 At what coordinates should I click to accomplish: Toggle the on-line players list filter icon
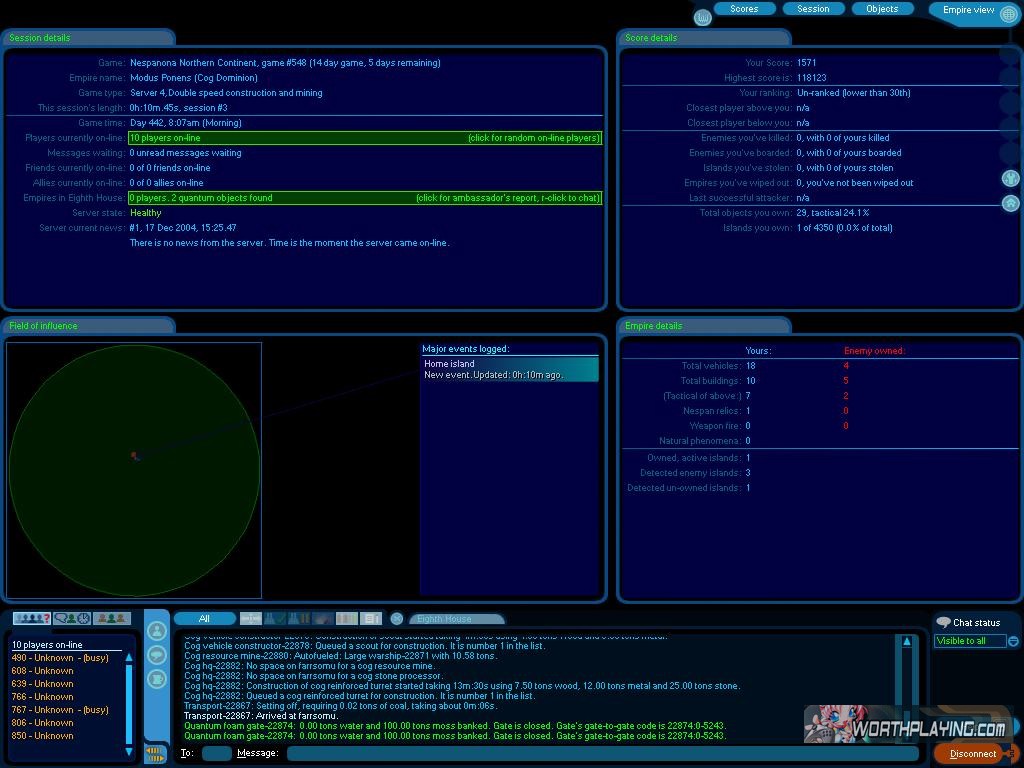pyautogui.click(x=31, y=619)
